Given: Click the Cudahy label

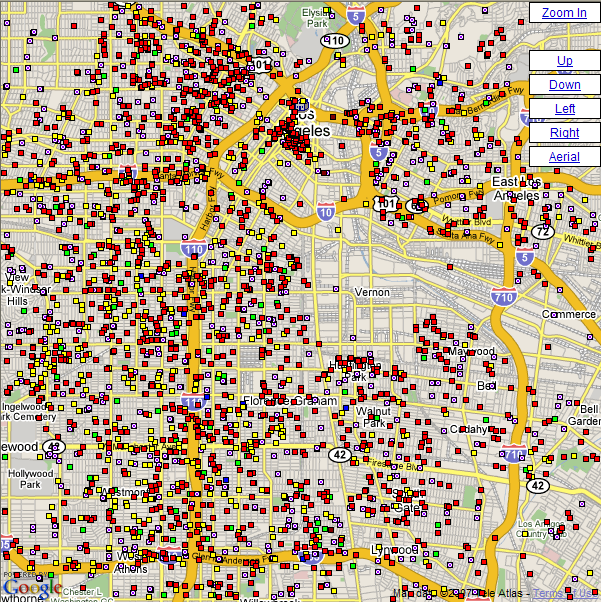Looking at the screenshot, I should tap(468, 429).
